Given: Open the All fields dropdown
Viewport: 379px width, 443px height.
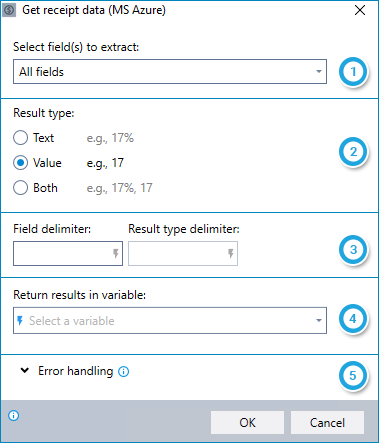Looking at the screenshot, I should 170,72.
